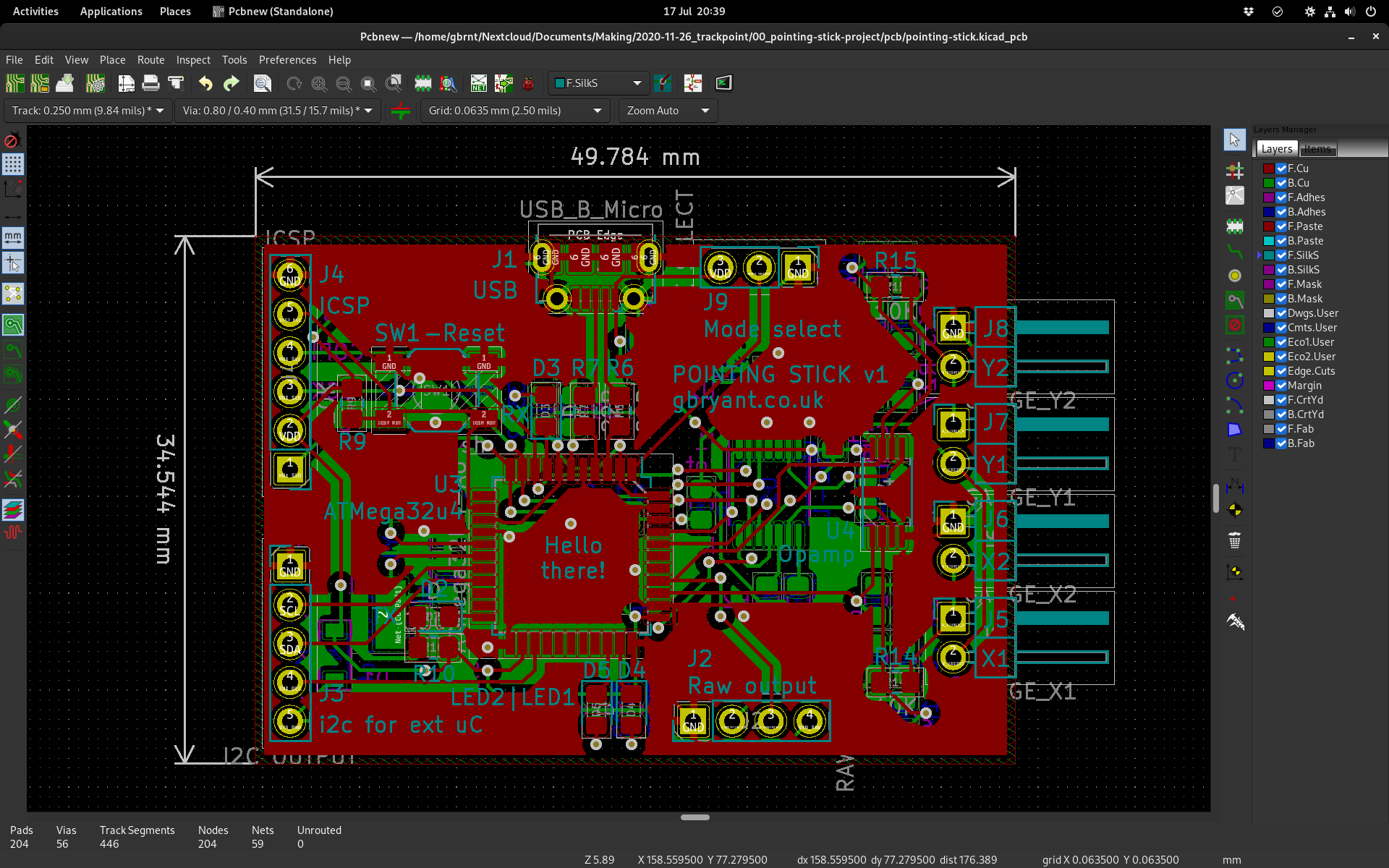1389x868 pixels.
Task: Switch to the Items tab
Action: point(1317,149)
